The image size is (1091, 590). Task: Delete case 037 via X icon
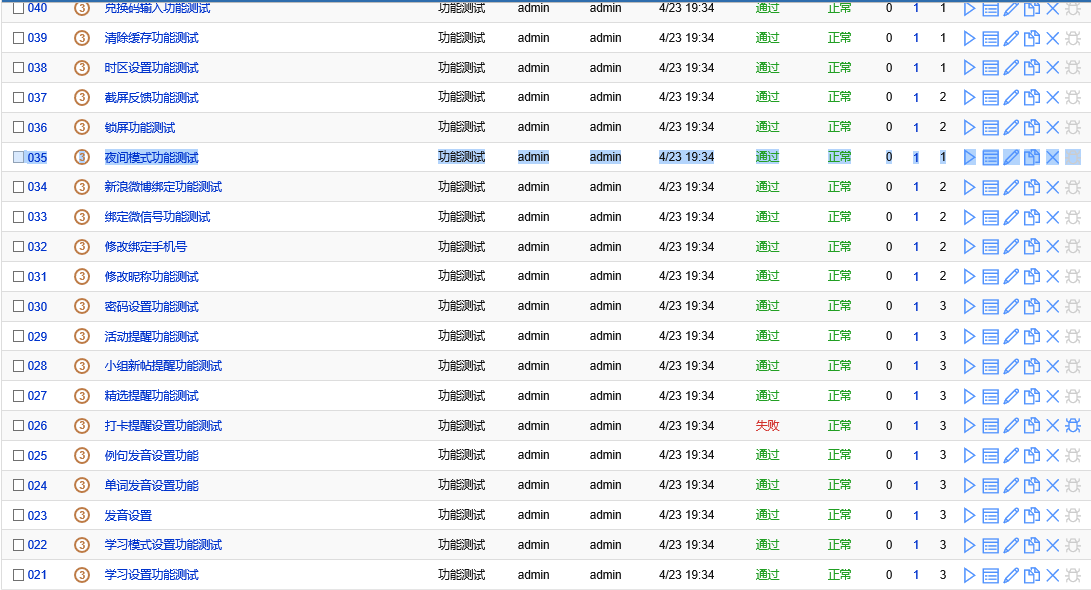click(x=1053, y=98)
